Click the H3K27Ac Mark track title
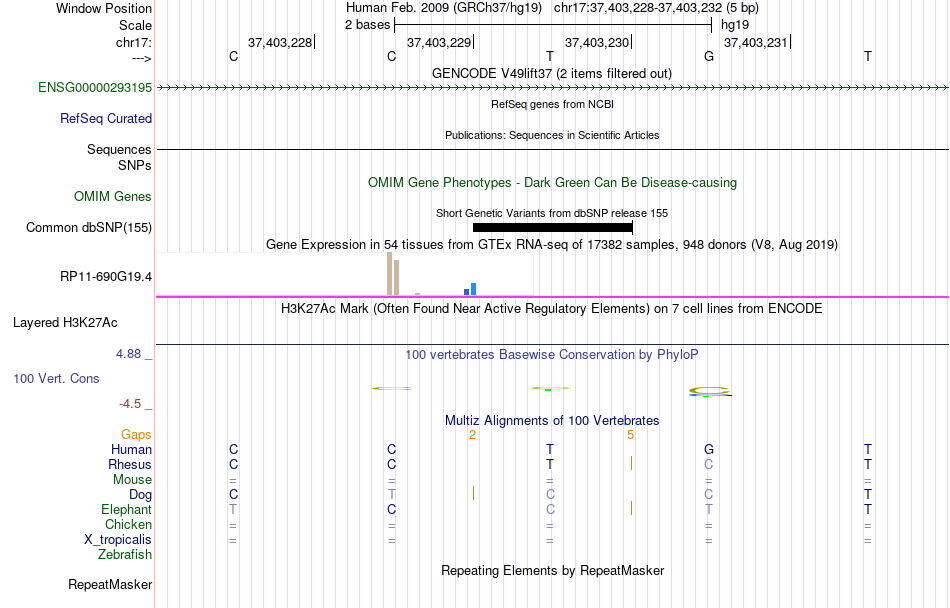 click(x=551, y=309)
